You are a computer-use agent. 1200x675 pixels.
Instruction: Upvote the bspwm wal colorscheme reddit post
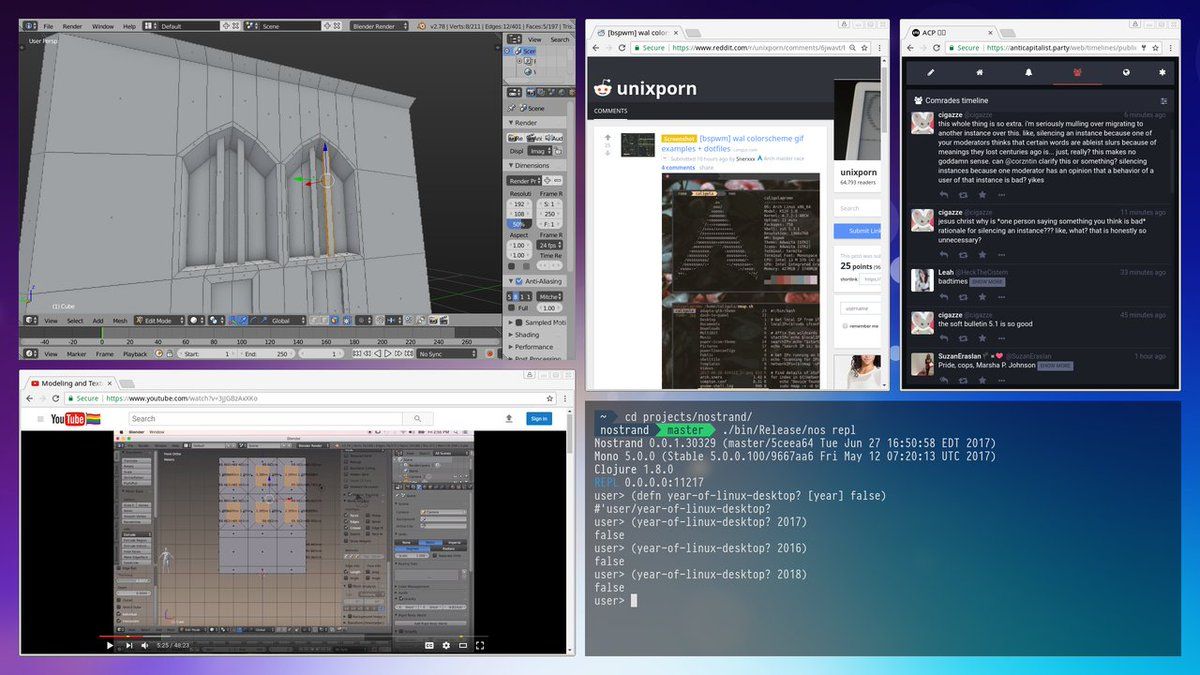pos(607,138)
